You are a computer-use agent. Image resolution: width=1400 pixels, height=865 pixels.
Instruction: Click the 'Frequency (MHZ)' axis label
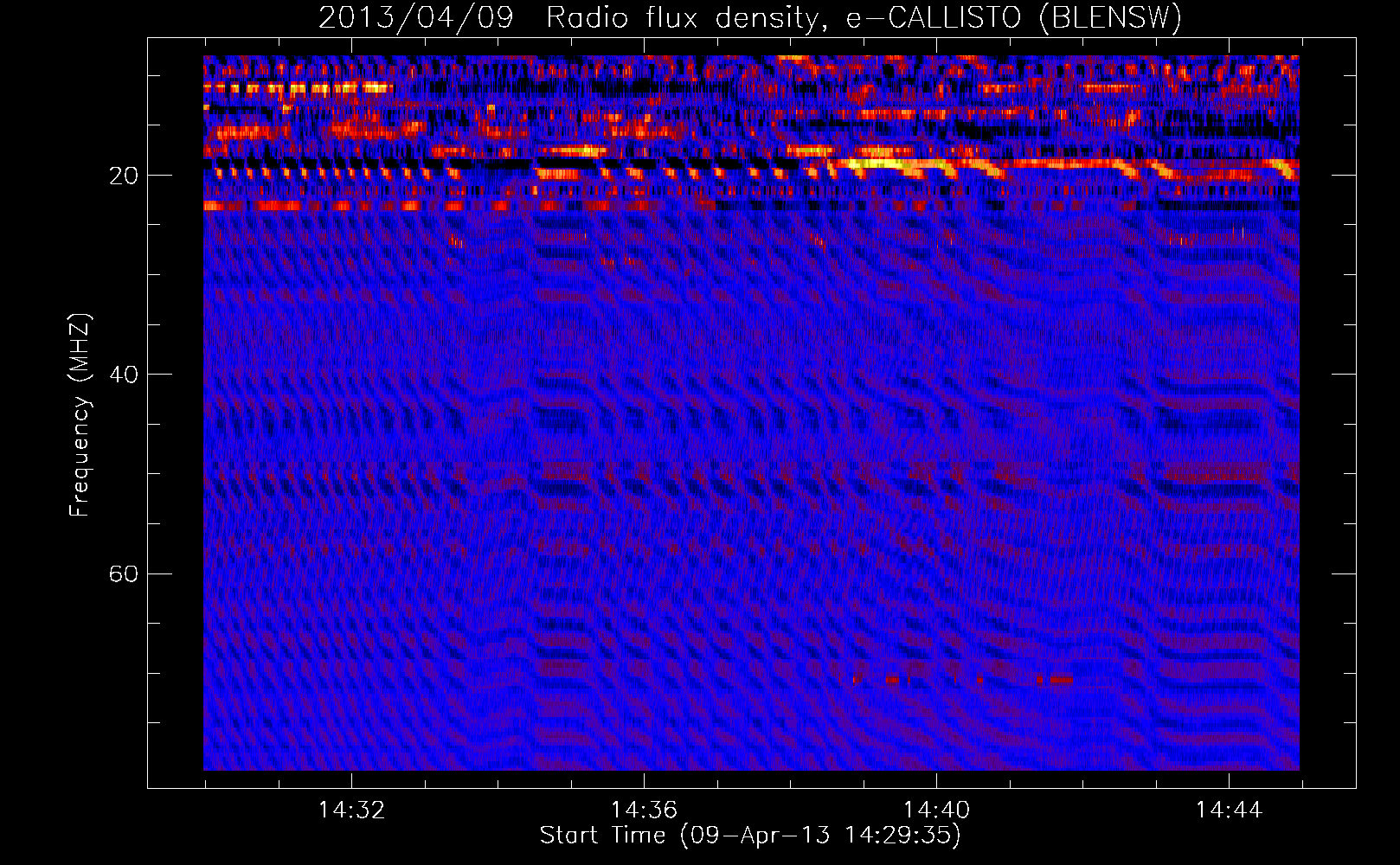80,414
